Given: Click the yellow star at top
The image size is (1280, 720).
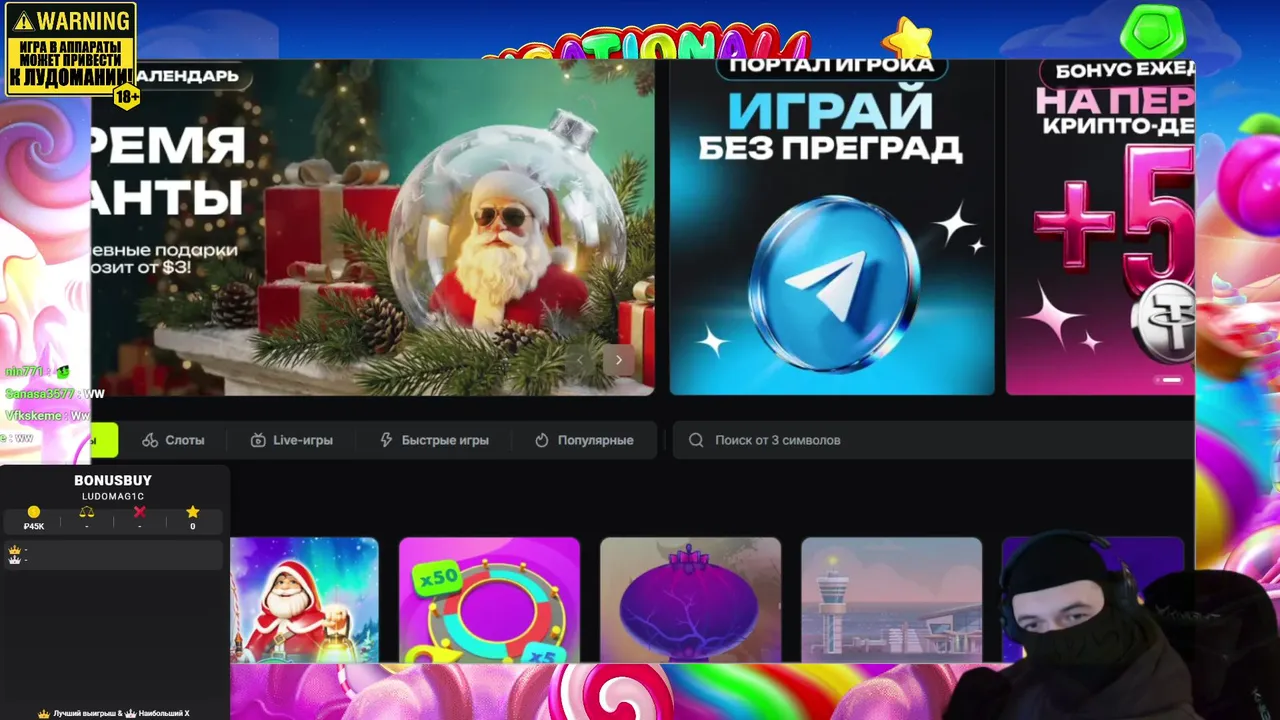Looking at the screenshot, I should point(908,38).
